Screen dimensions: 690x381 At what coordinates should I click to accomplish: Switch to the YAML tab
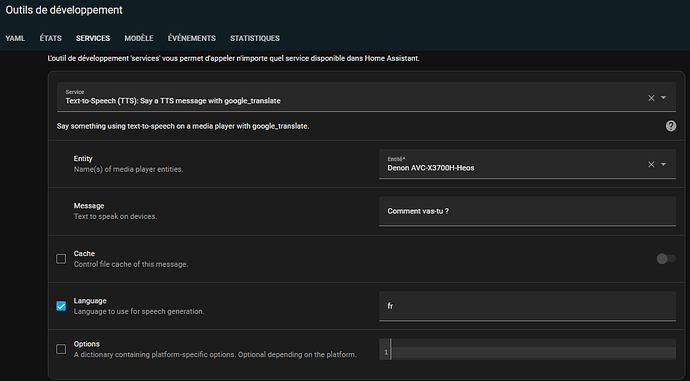tap(15, 38)
